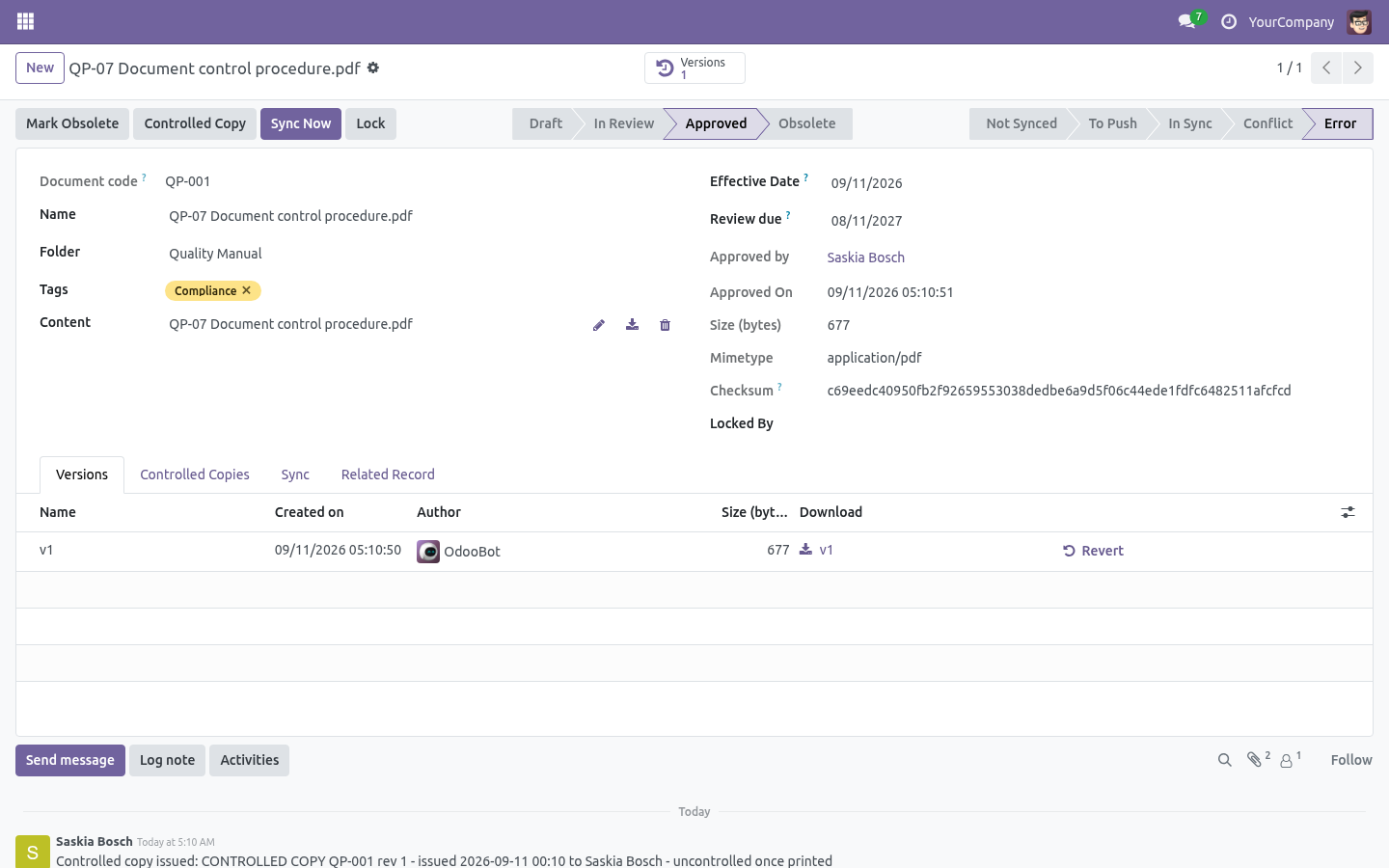Switch to the Sync tab
This screenshot has width=1389, height=868.
click(295, 475)
